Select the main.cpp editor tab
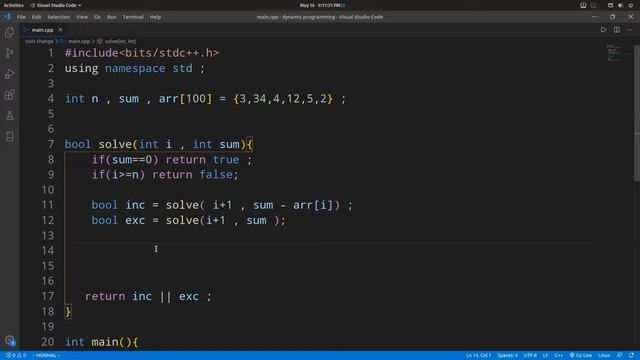This screenshot has height=360, width=640. click(43, 30)
